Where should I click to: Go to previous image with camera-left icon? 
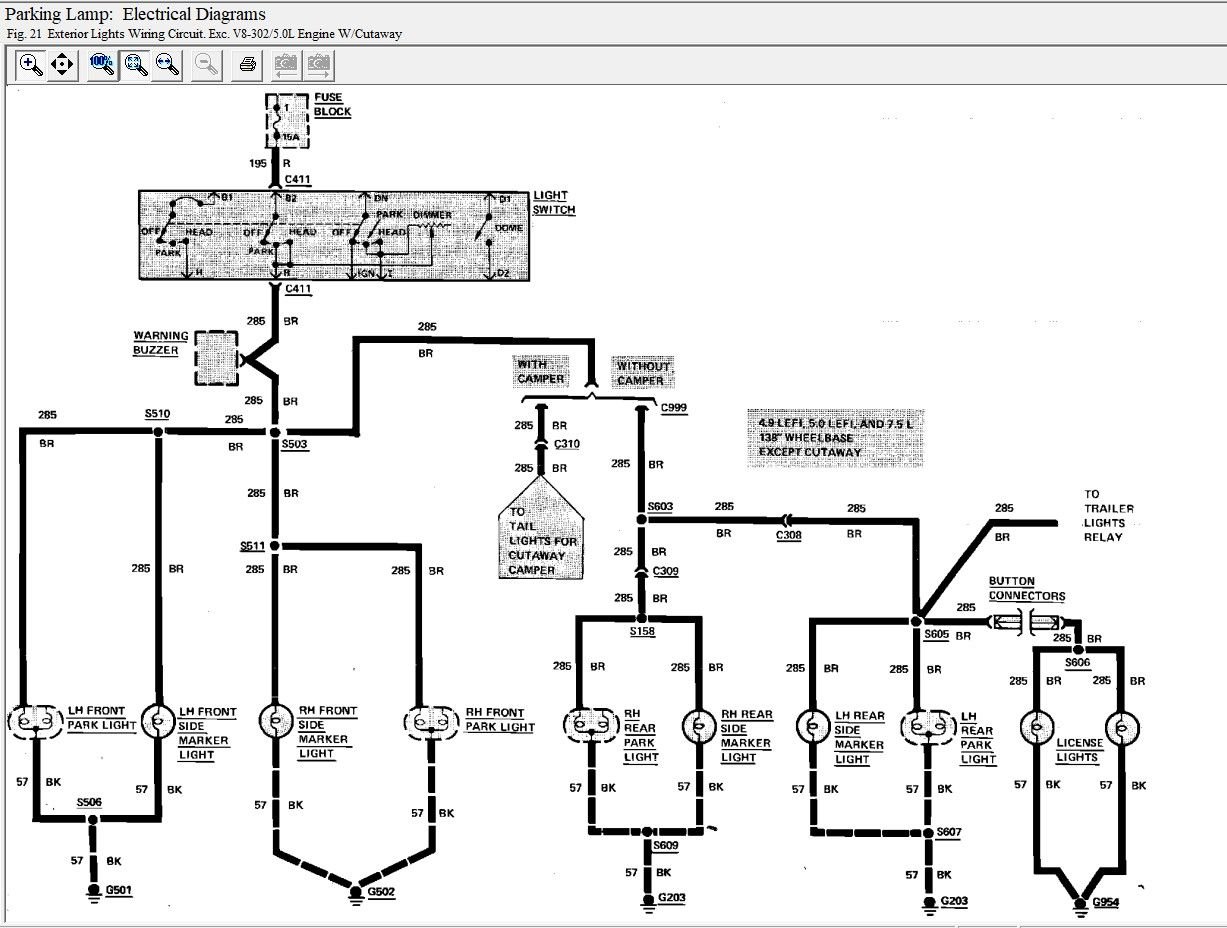[x=286, y=65]
